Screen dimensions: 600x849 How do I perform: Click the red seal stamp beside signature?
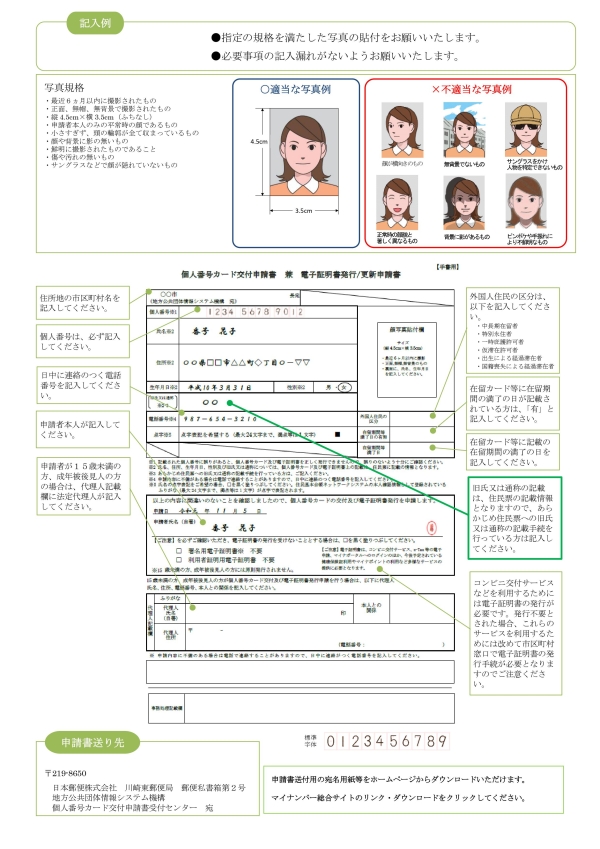432,527
